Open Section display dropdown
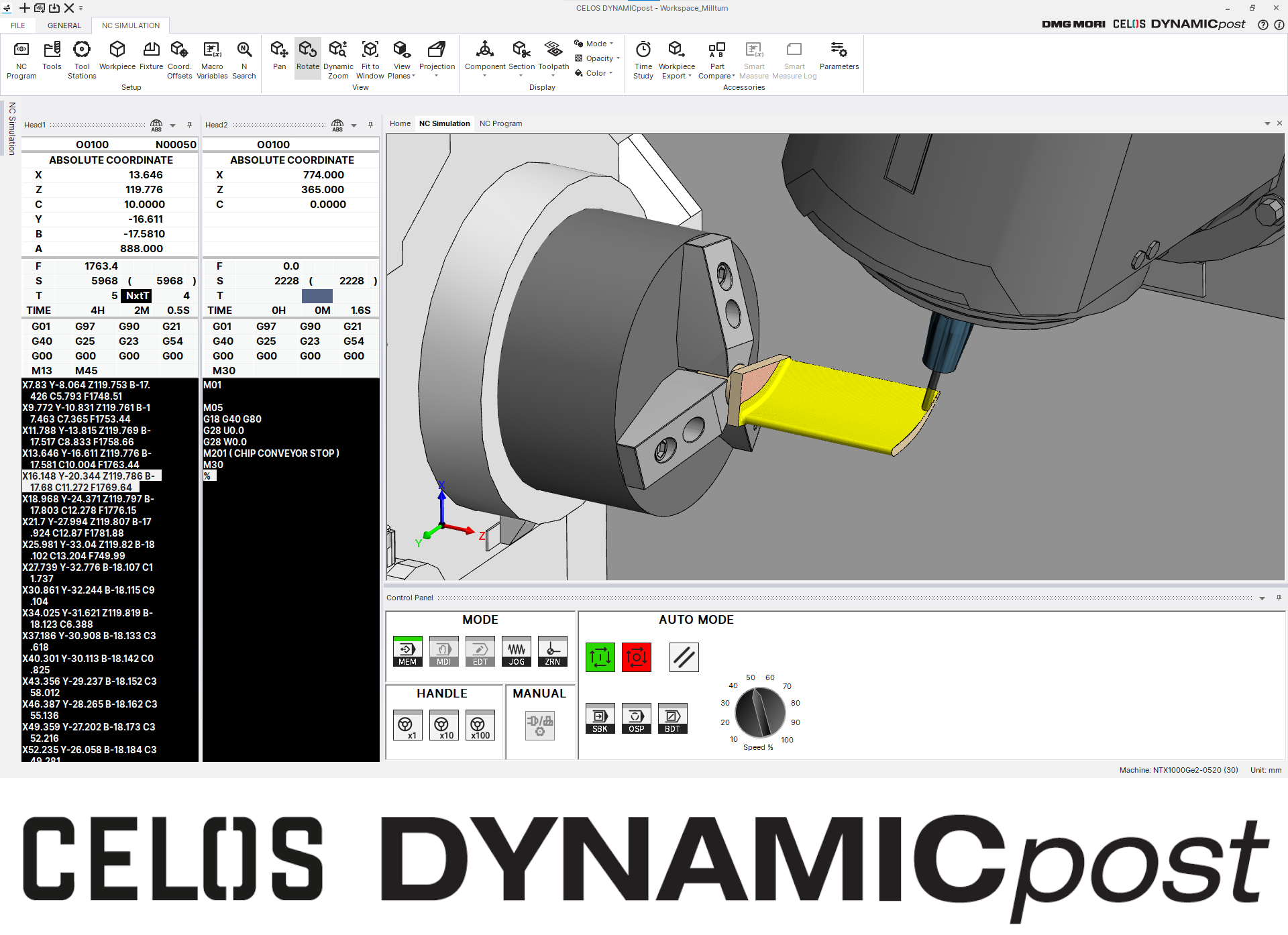1288x935 pixels. (x=521, y=59)
